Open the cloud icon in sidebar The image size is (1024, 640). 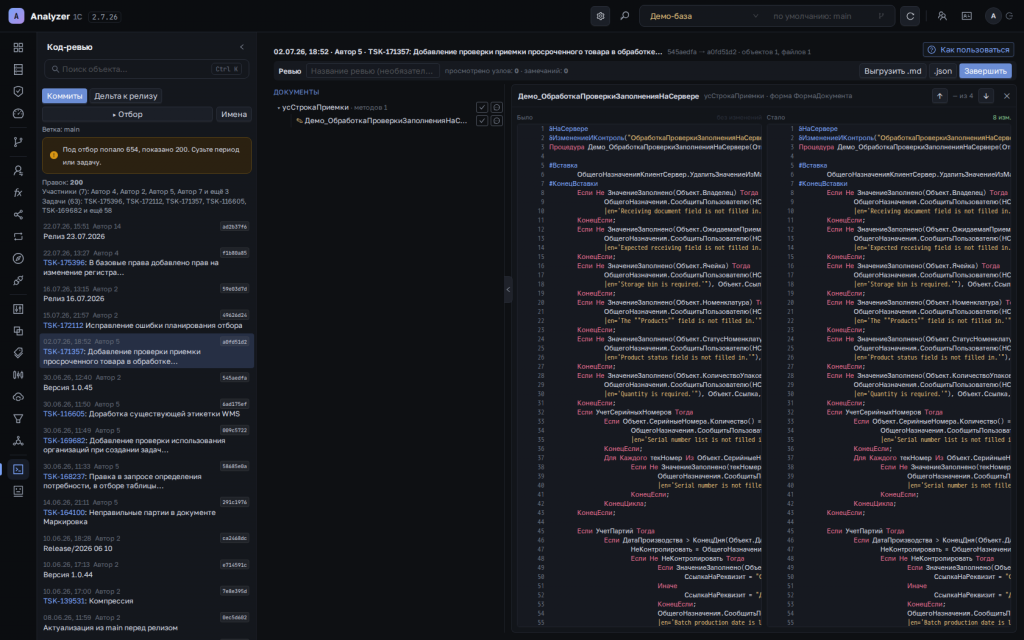pyautogui.click(x=18, y=397)
